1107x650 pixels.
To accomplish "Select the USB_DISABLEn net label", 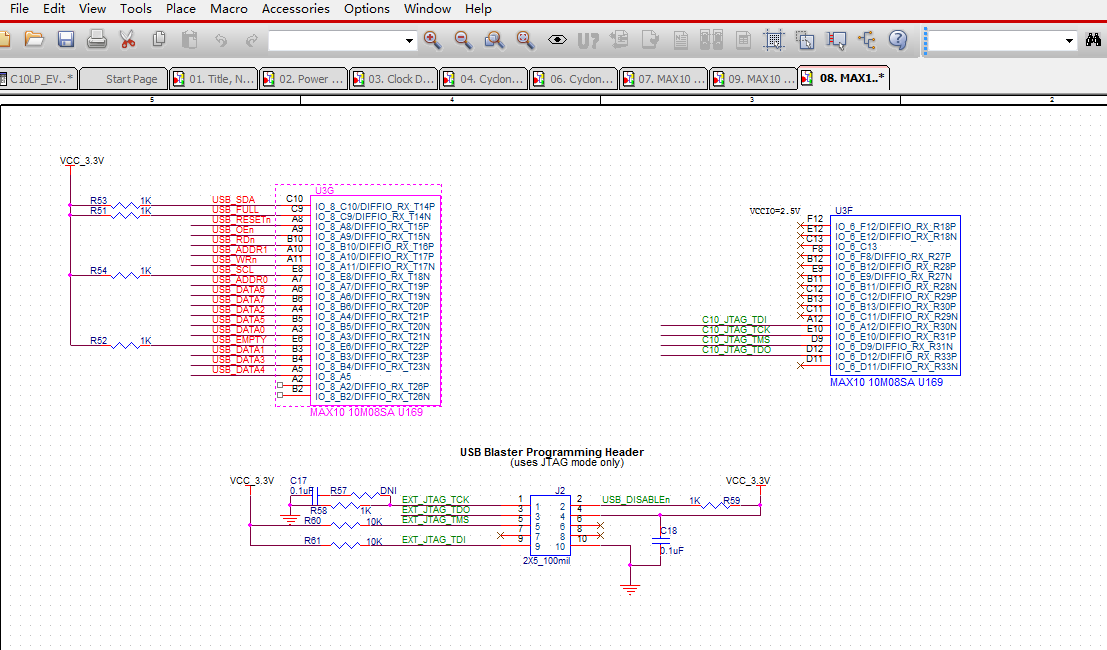I will [x=635, y=500].
